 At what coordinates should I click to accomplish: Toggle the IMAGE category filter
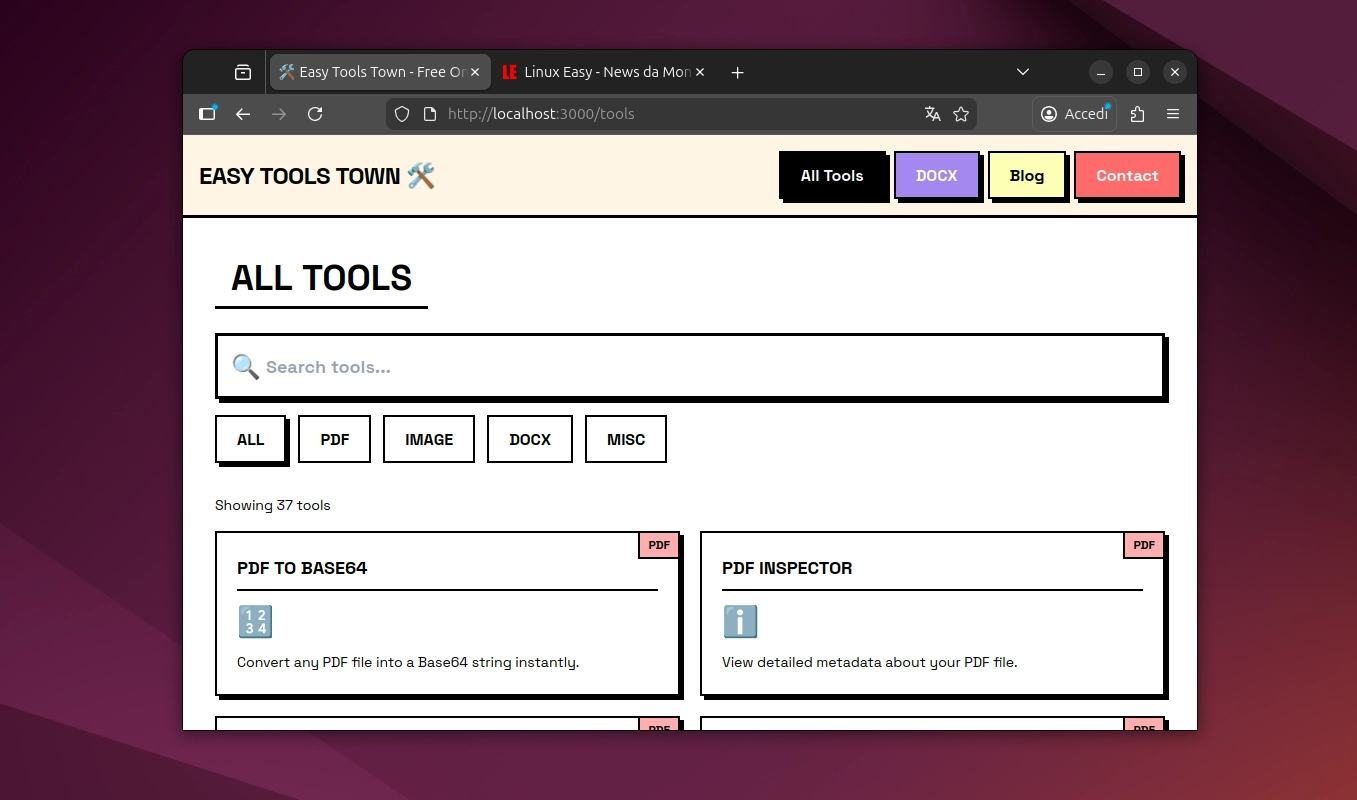point(428,439)
